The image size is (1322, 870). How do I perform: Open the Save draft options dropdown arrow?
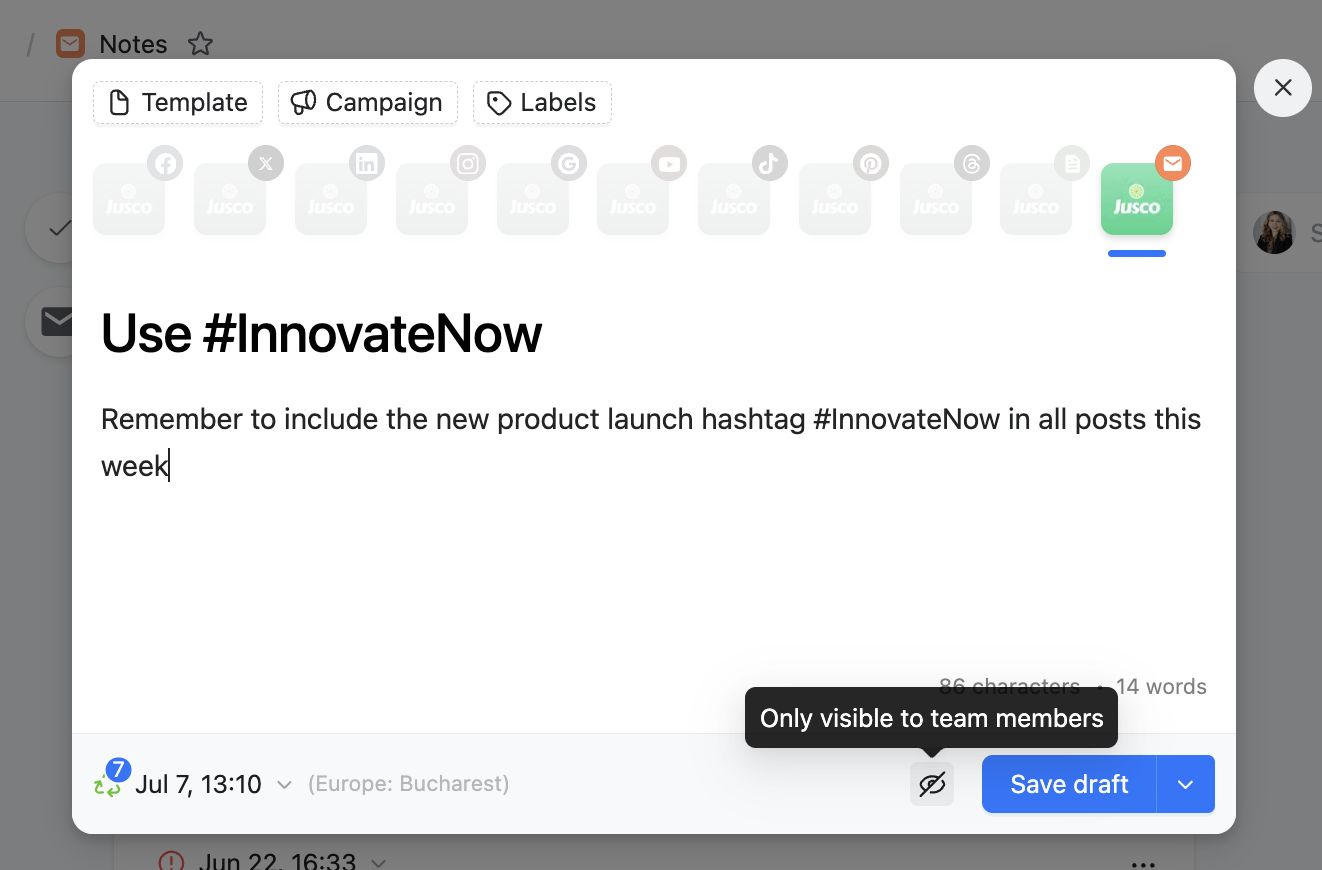click(x=1186, y=785)
